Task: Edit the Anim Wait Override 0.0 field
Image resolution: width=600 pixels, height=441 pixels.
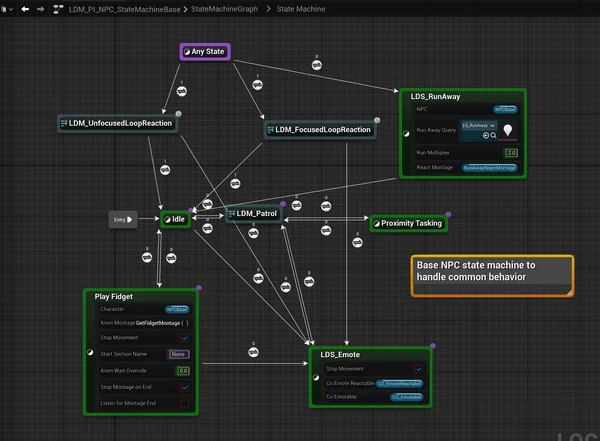Action: [x=183, y=371]
